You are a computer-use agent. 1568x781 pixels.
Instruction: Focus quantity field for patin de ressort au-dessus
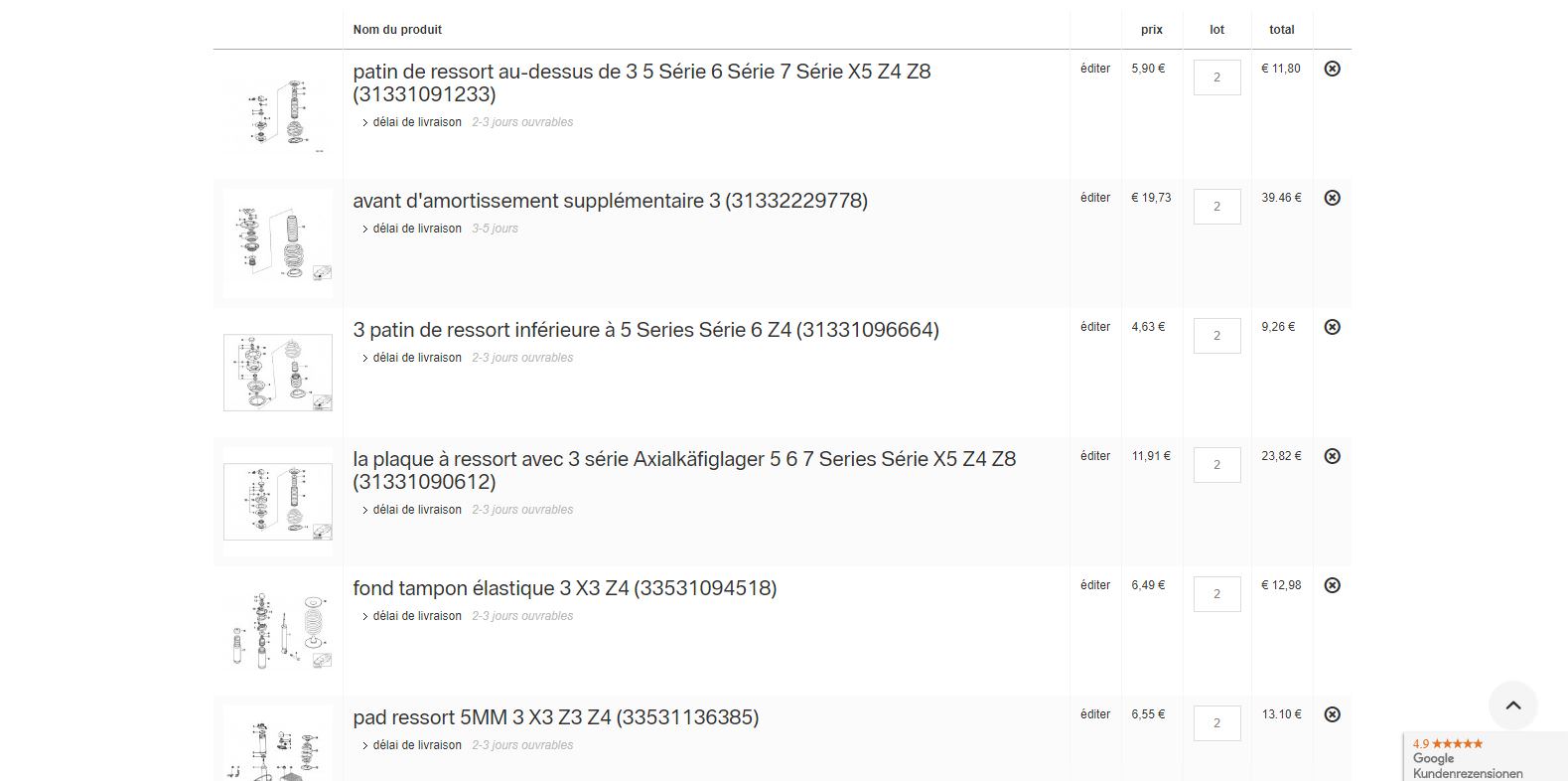[x=1217, y=78]
